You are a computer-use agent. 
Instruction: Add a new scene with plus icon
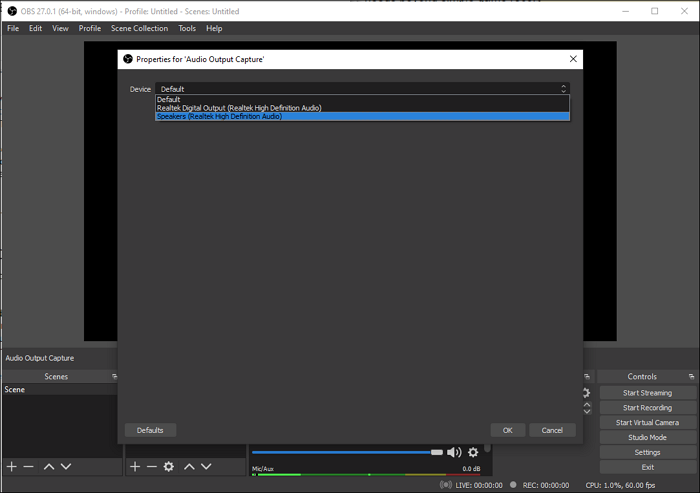tap(12, 467)
